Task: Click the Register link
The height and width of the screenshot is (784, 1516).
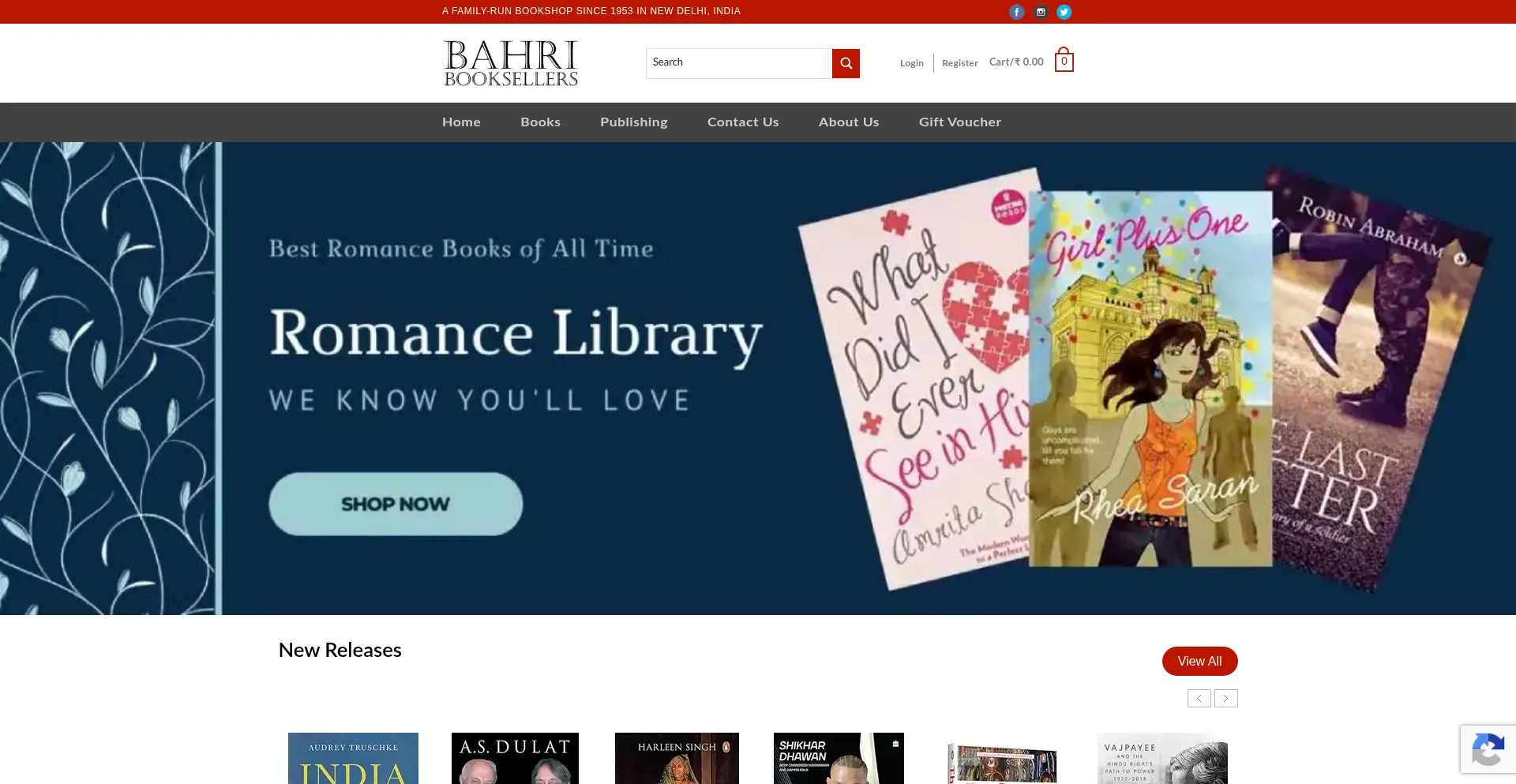Action: (959, 63)
